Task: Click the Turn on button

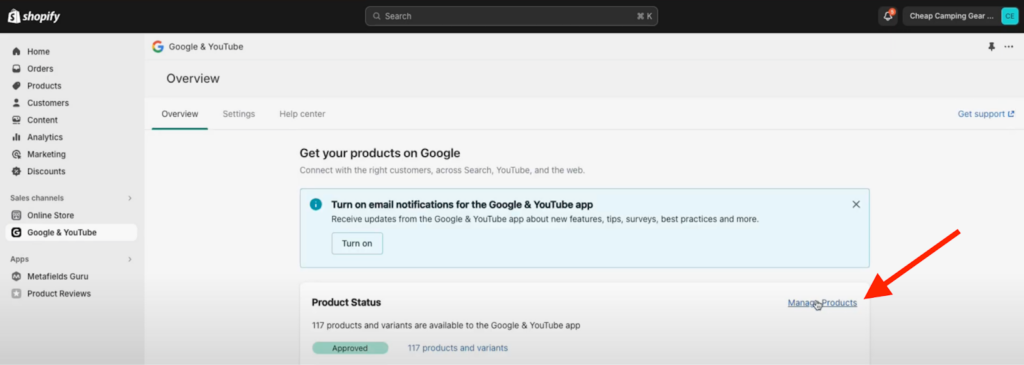Action: coord(357,243)
